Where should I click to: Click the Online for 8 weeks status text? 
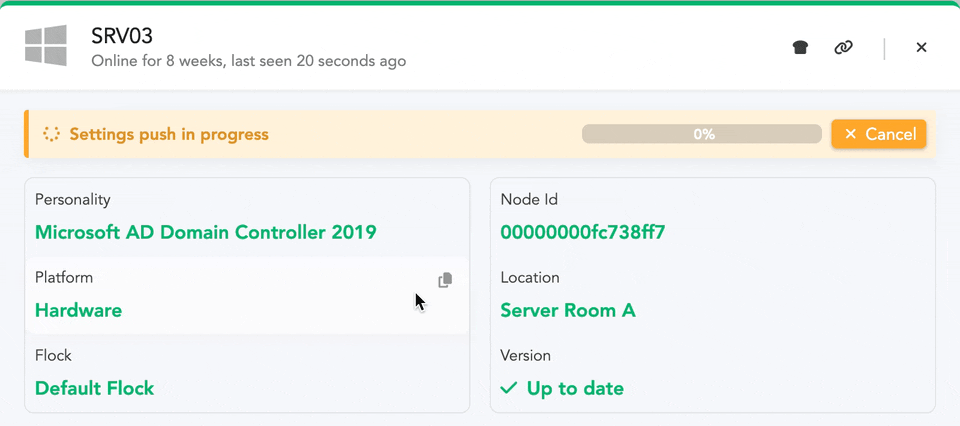[248, 61]
